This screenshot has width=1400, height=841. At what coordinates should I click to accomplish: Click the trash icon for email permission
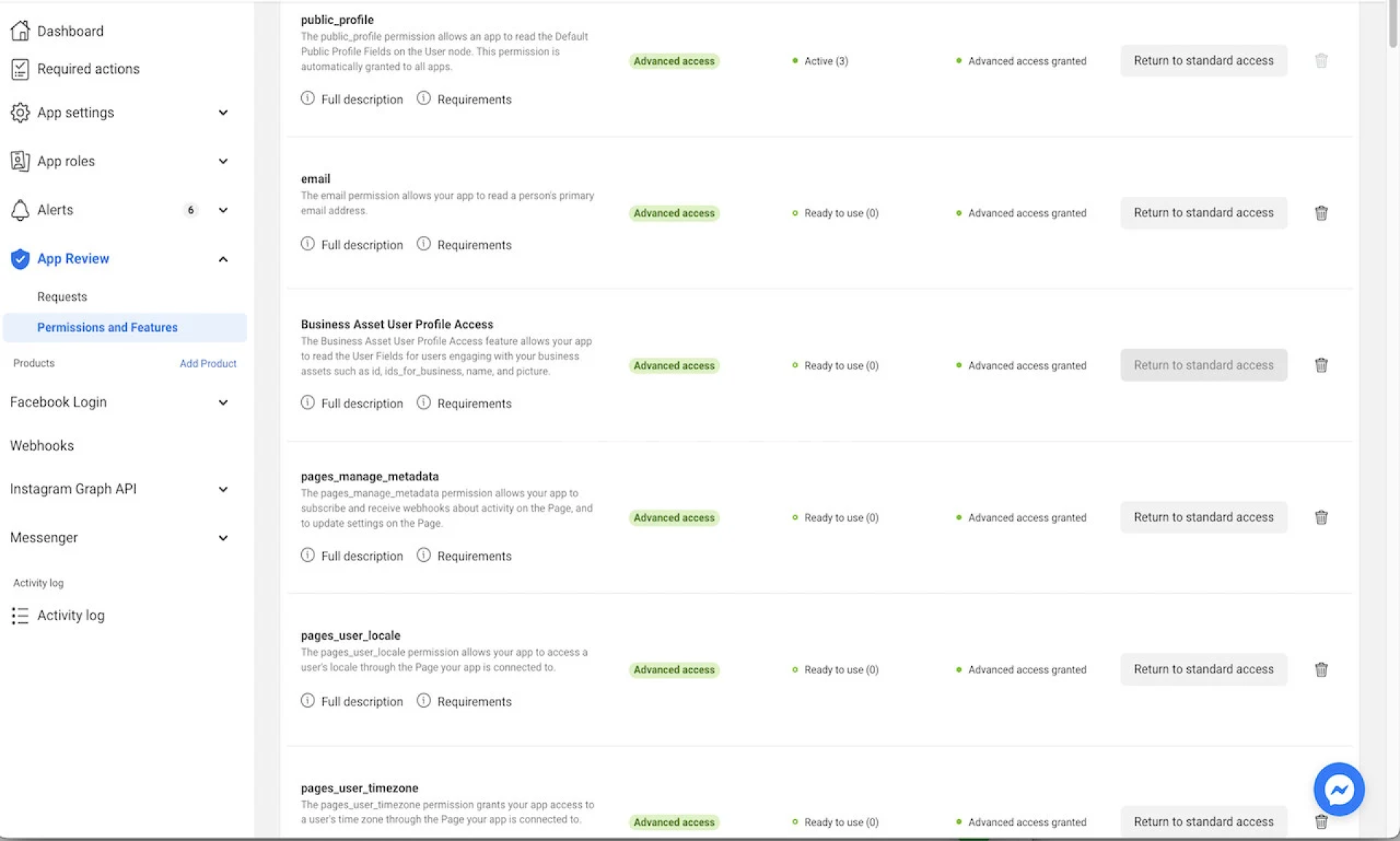1321,213
